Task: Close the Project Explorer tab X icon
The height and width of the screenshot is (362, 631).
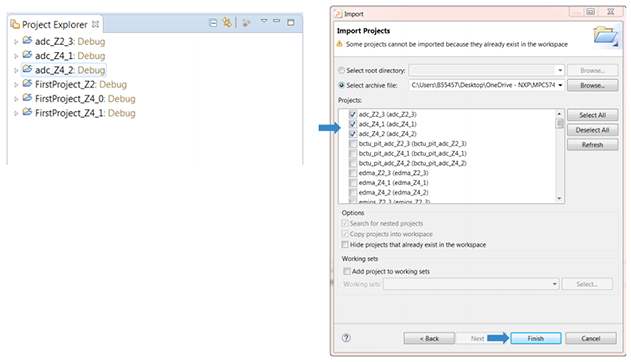Action: (95, 25)
